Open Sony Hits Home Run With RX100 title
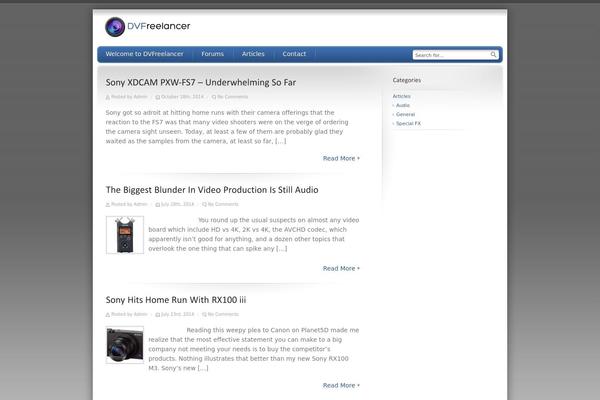The height and width of the screenshot is (400, 600). coord(176,300)
